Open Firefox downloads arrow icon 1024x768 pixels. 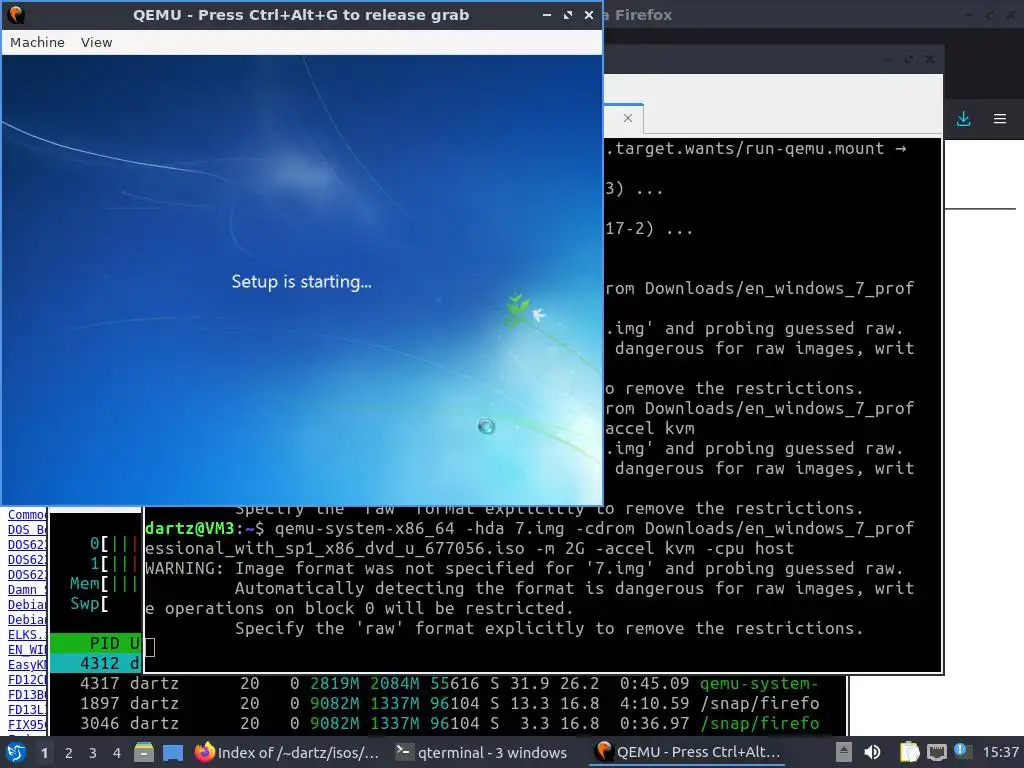pyautogui.click(x=963, y=119)
